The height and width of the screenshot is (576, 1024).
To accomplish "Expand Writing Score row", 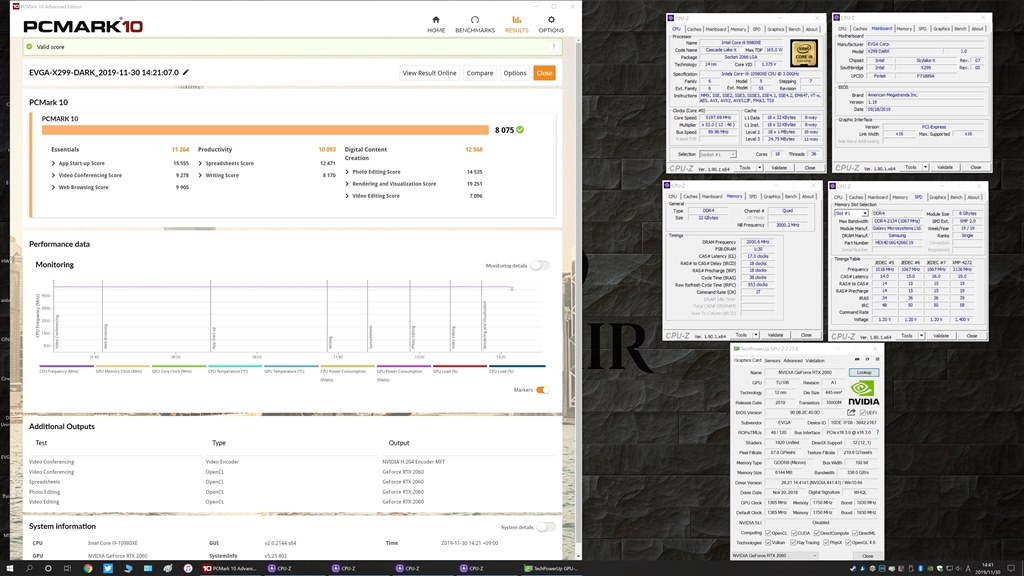I will click(x=200, y=175).
